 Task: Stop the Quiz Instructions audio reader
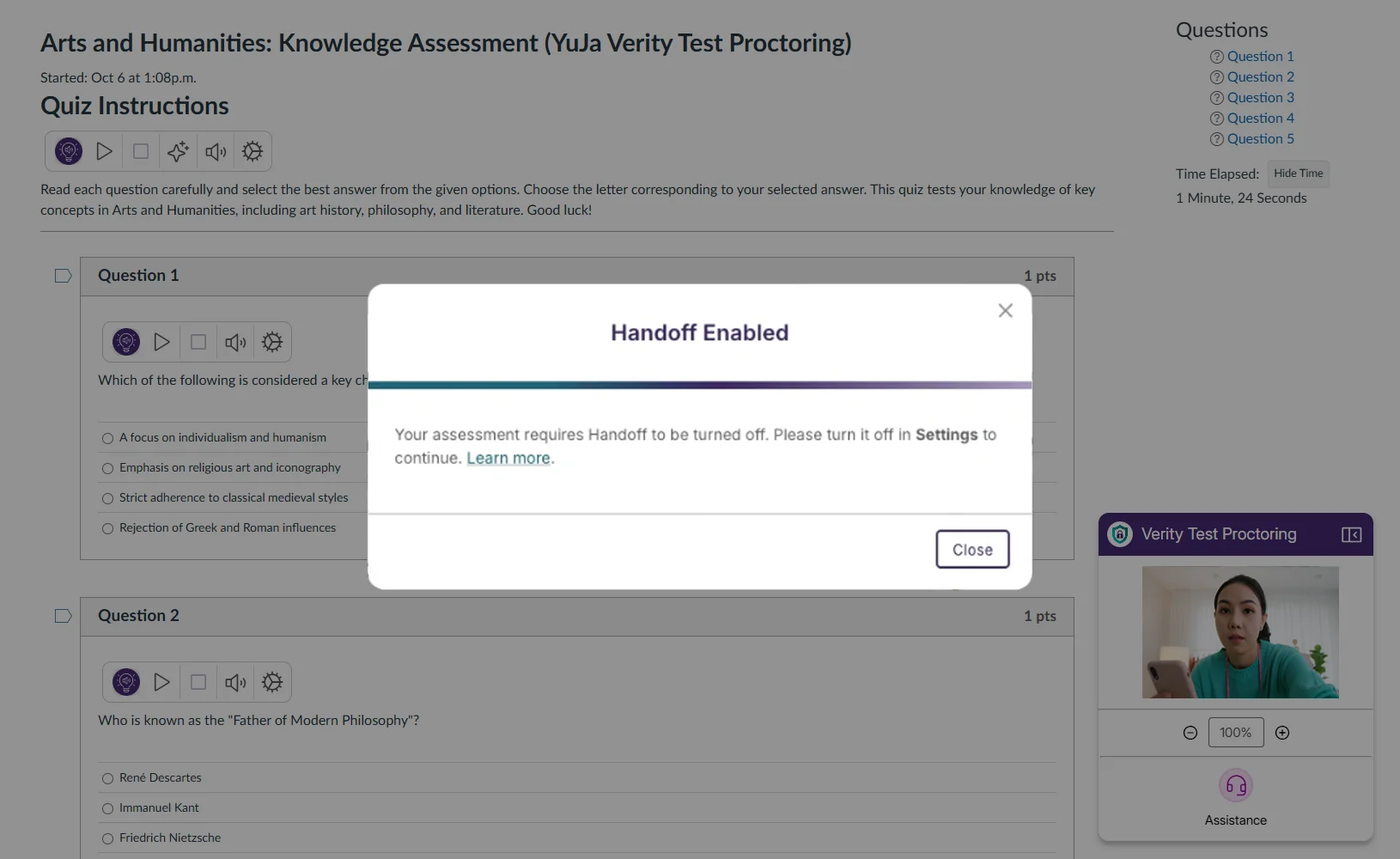point(141,152)
